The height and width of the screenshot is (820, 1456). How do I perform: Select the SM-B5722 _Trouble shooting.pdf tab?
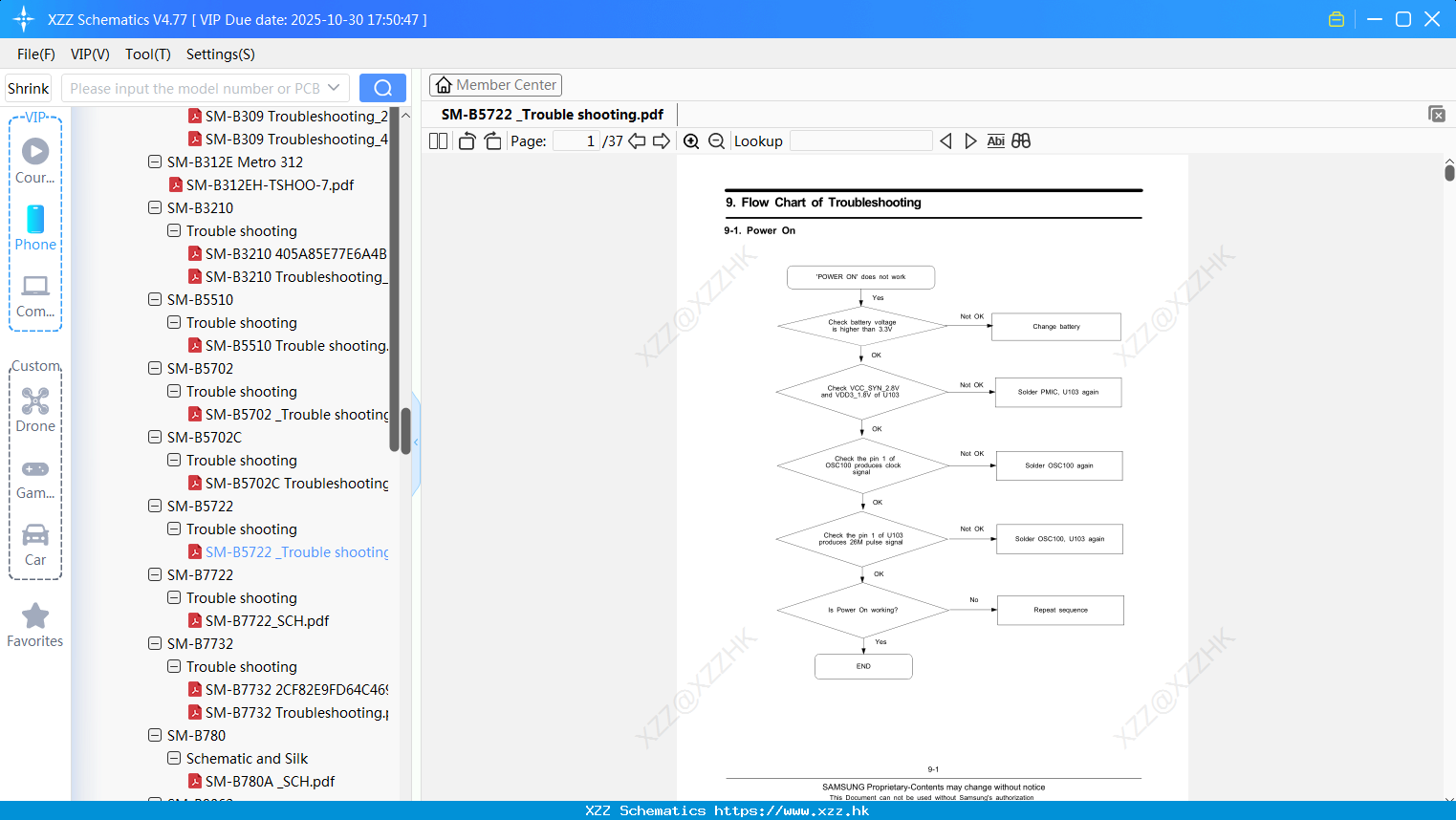(553, 115)
